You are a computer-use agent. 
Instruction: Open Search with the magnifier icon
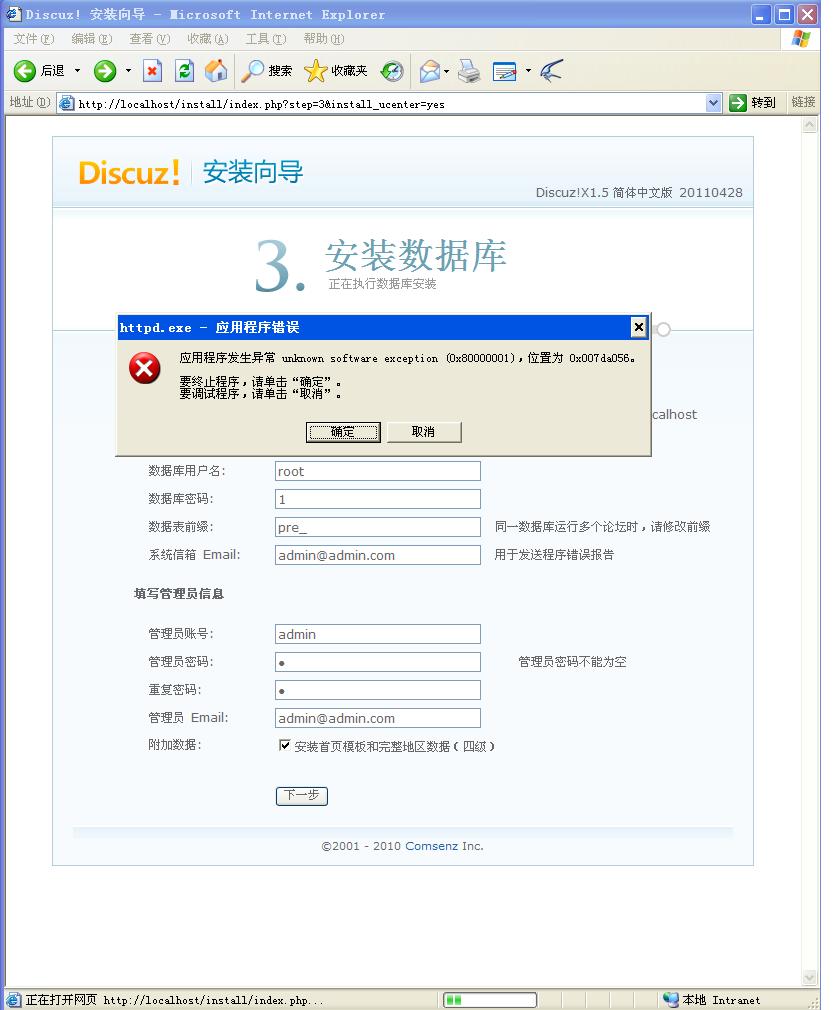[252, 71]
